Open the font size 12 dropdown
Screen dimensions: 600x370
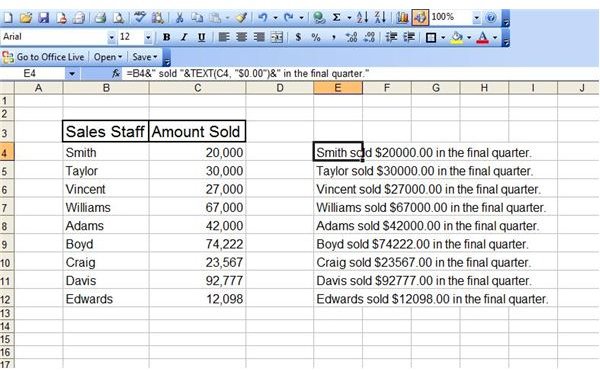pyautogui.click(x=148, y=37)
